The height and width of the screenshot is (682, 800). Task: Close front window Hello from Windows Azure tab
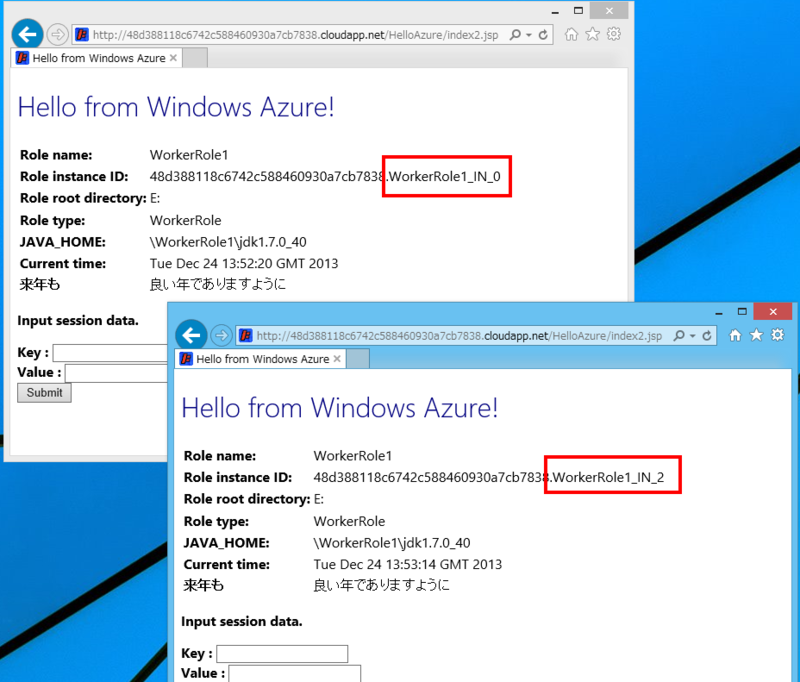(x=337, y=359)
